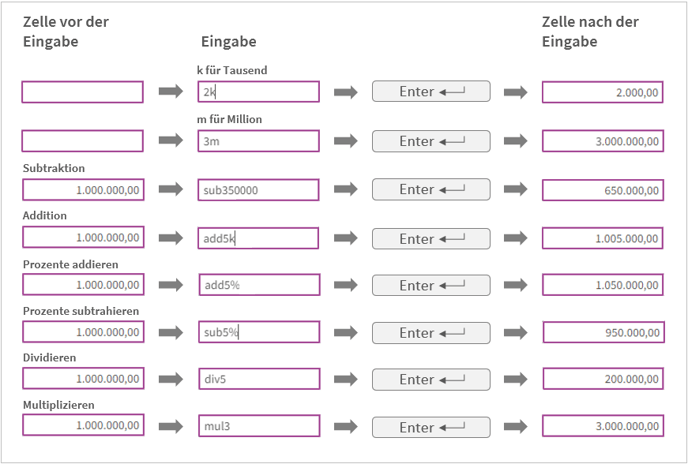Click the input field containing 3m
Viewport: 688px width, 464px height.
[x=258, y=141]
